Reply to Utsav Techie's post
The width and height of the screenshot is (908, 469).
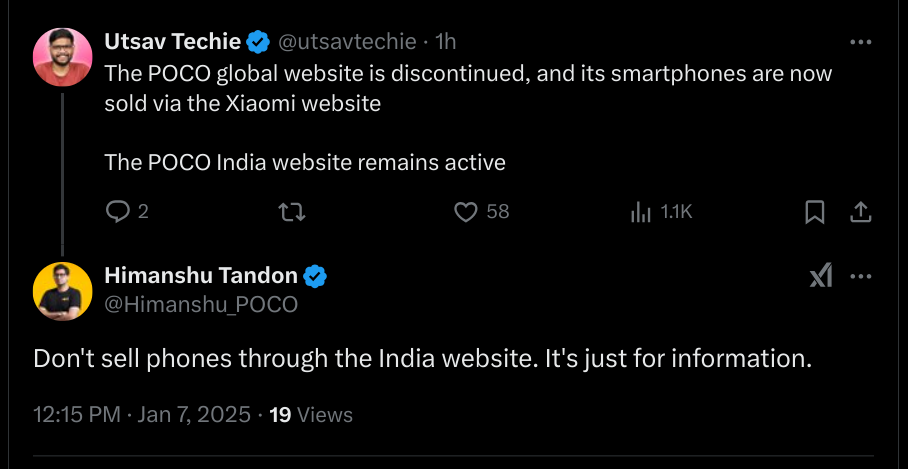tap(118, 212)
